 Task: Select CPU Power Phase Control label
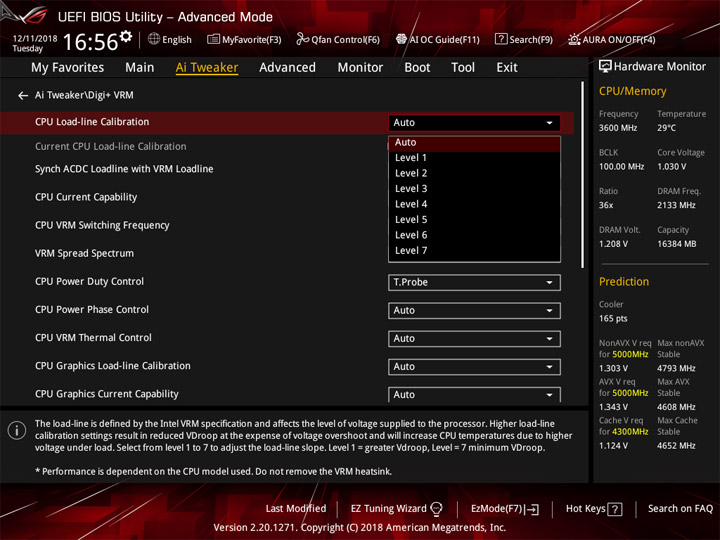pyautogui.click(x=92, y=309)
